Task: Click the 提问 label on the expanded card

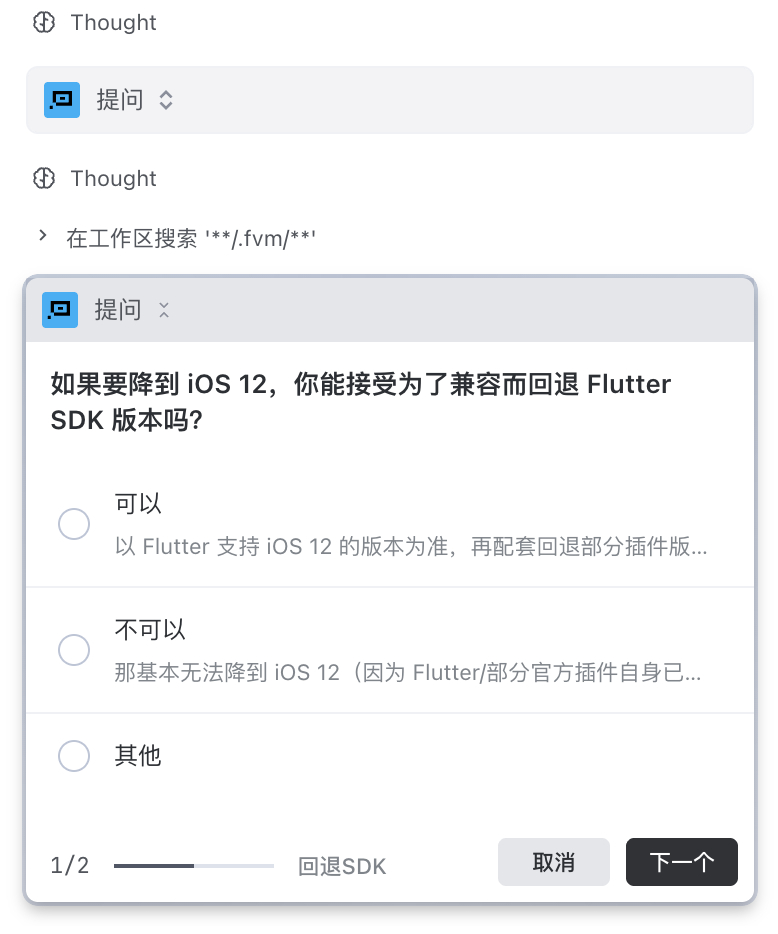Action: click(118, 310)
